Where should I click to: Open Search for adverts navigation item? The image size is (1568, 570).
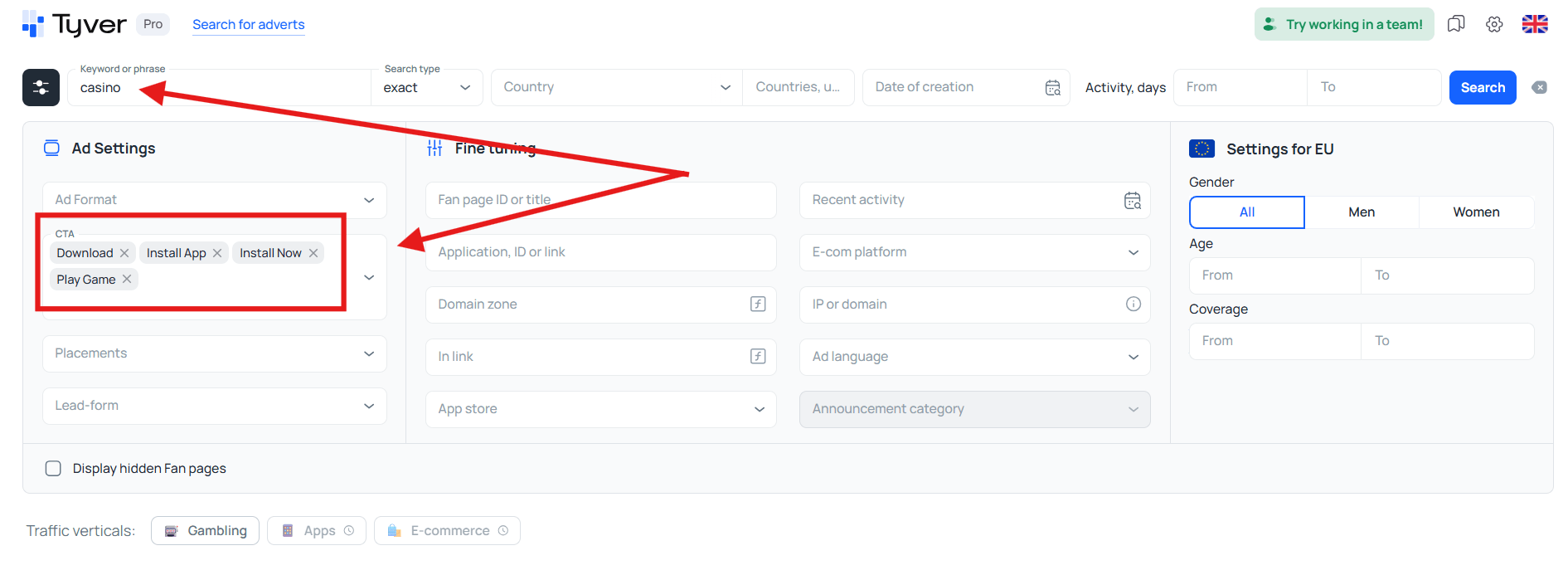point(248,25)
